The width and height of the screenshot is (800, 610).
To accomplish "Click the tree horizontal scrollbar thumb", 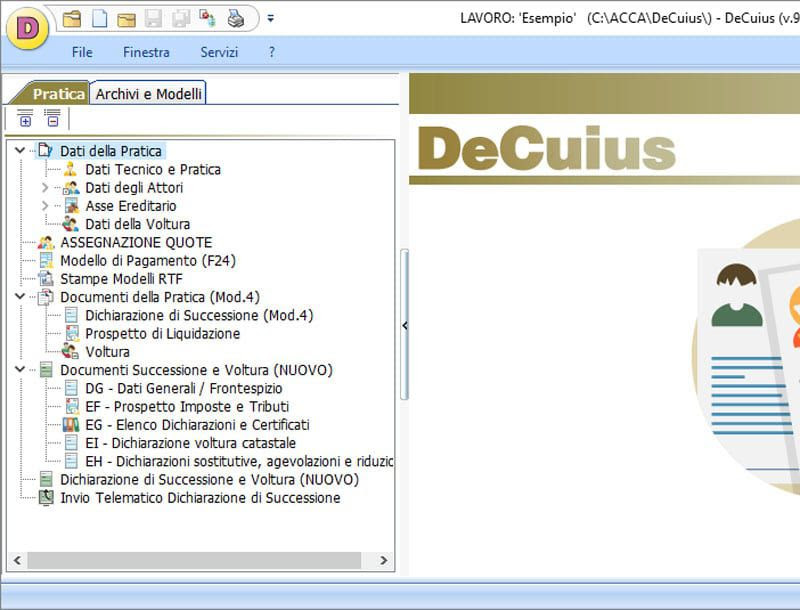I will coord(194,561).
